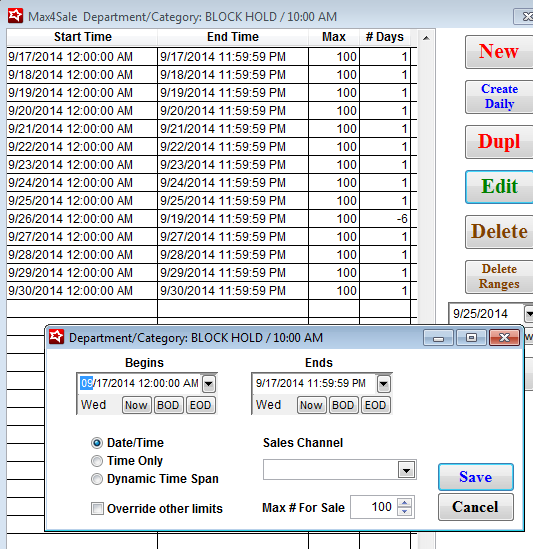Click end time 9/19/2014 11:59:59 PM in 9/26 row
Screen dimensions: 533x549
[x=233, y=219]
